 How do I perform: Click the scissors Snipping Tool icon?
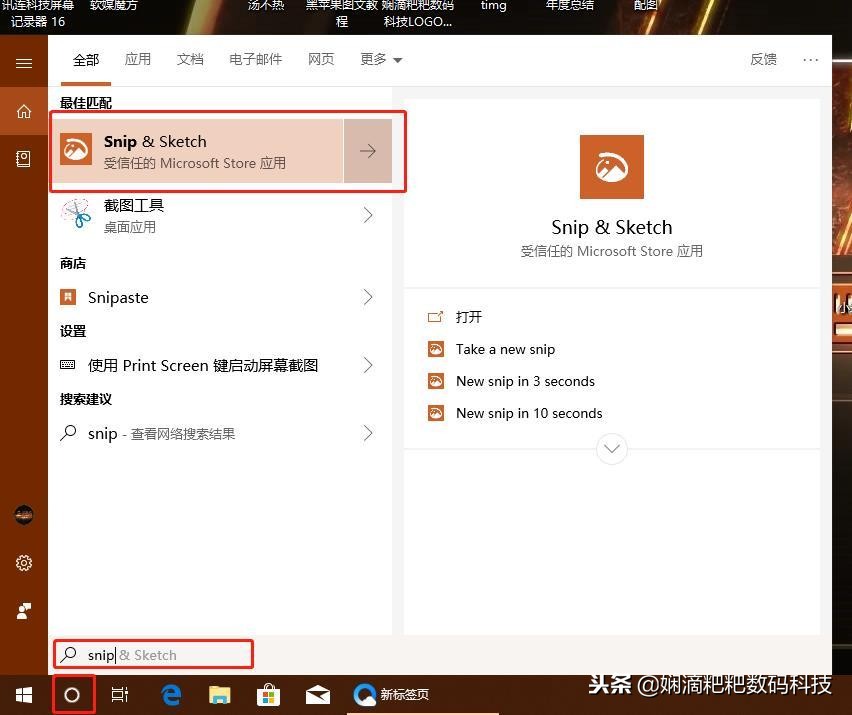(x=76, y=214)
